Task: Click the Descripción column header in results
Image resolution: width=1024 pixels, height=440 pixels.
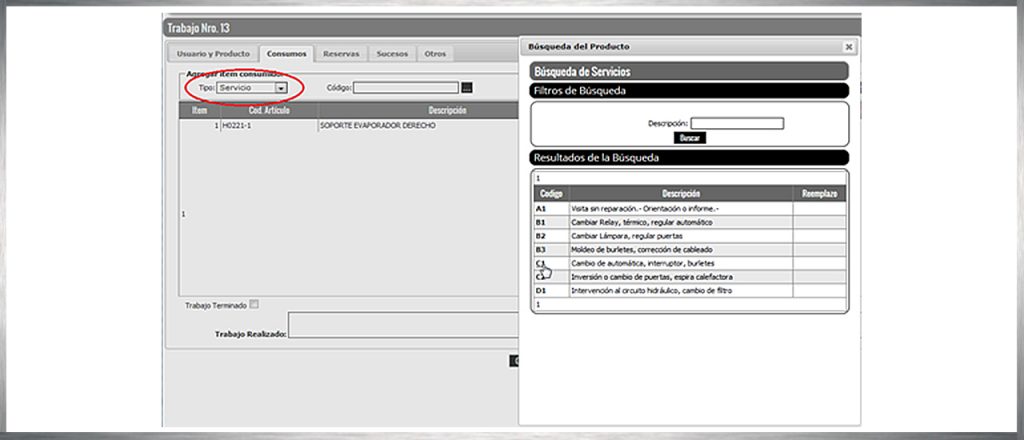Action: click(680, 193)
